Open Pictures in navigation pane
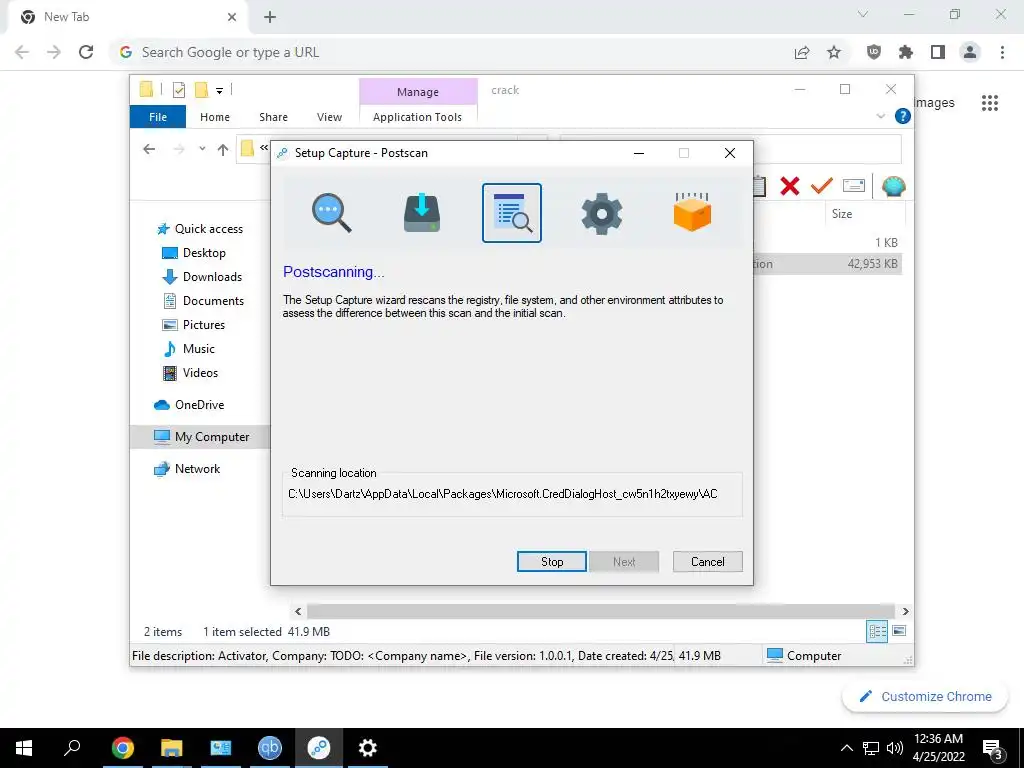Image resolution: width=1024 pixels, height=768 pixels. [x=193, y=325]
